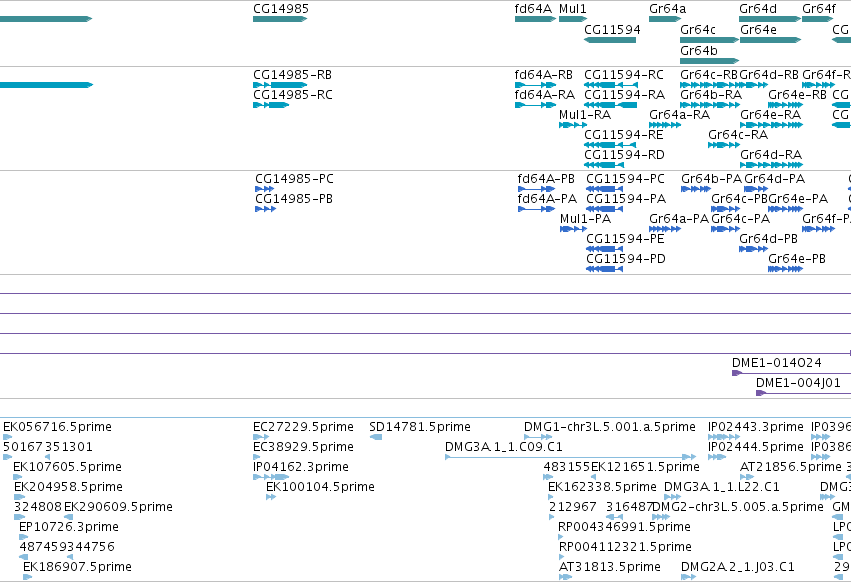The width and height of the screenshot is (851, 582).
Task: Click EST EK290609.5prime
Action: [67, 517]
